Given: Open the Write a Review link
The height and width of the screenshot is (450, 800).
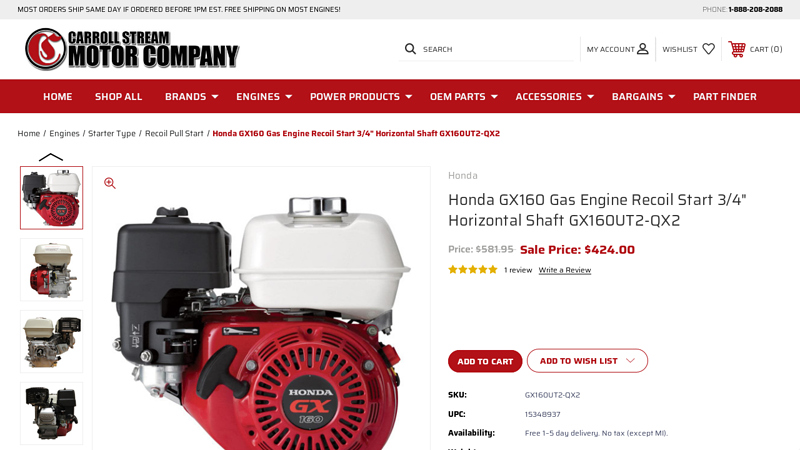Looking at the screenshot, I should 565,270.
